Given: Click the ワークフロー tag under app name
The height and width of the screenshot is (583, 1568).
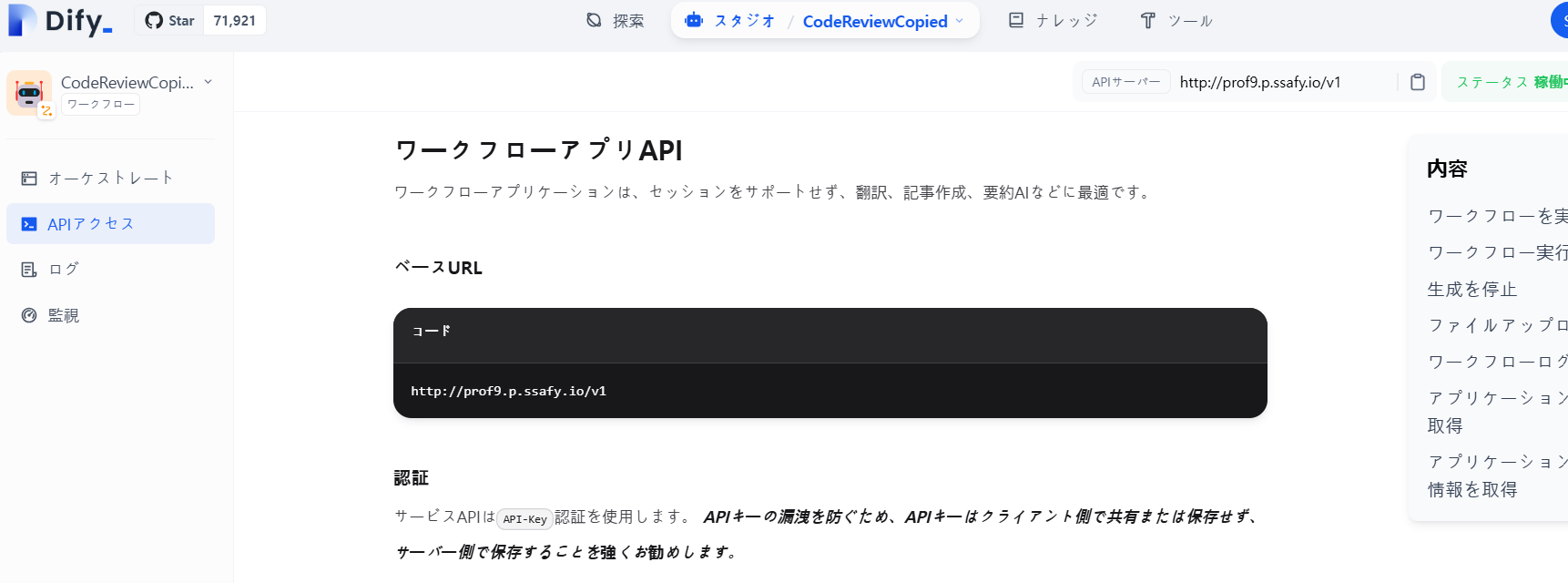Looking at the screenshot, I should point(99,104).
